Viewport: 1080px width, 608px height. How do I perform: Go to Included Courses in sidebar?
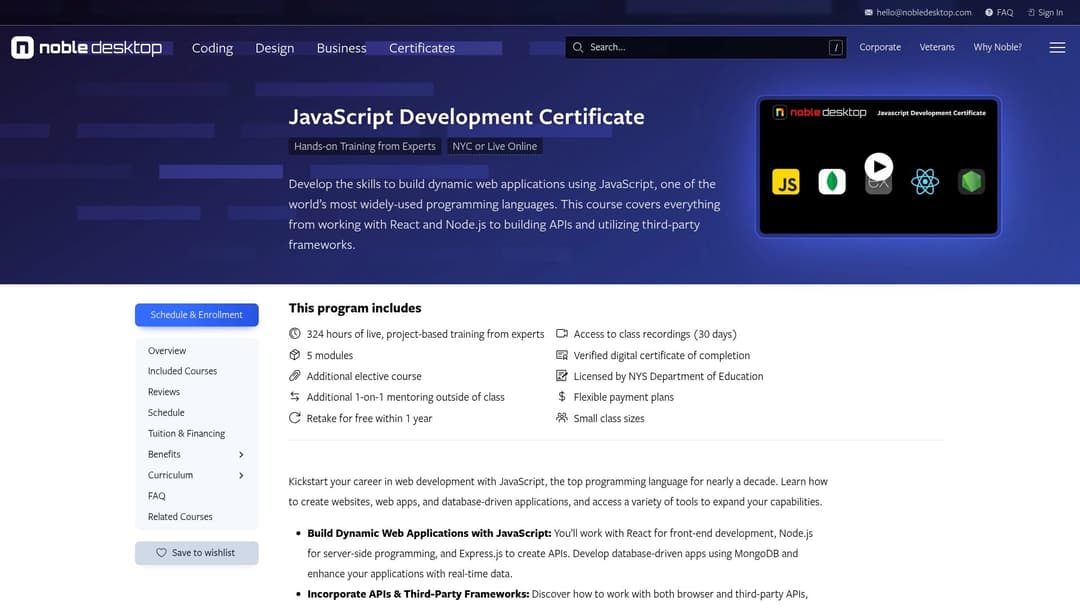click(183, 371)
